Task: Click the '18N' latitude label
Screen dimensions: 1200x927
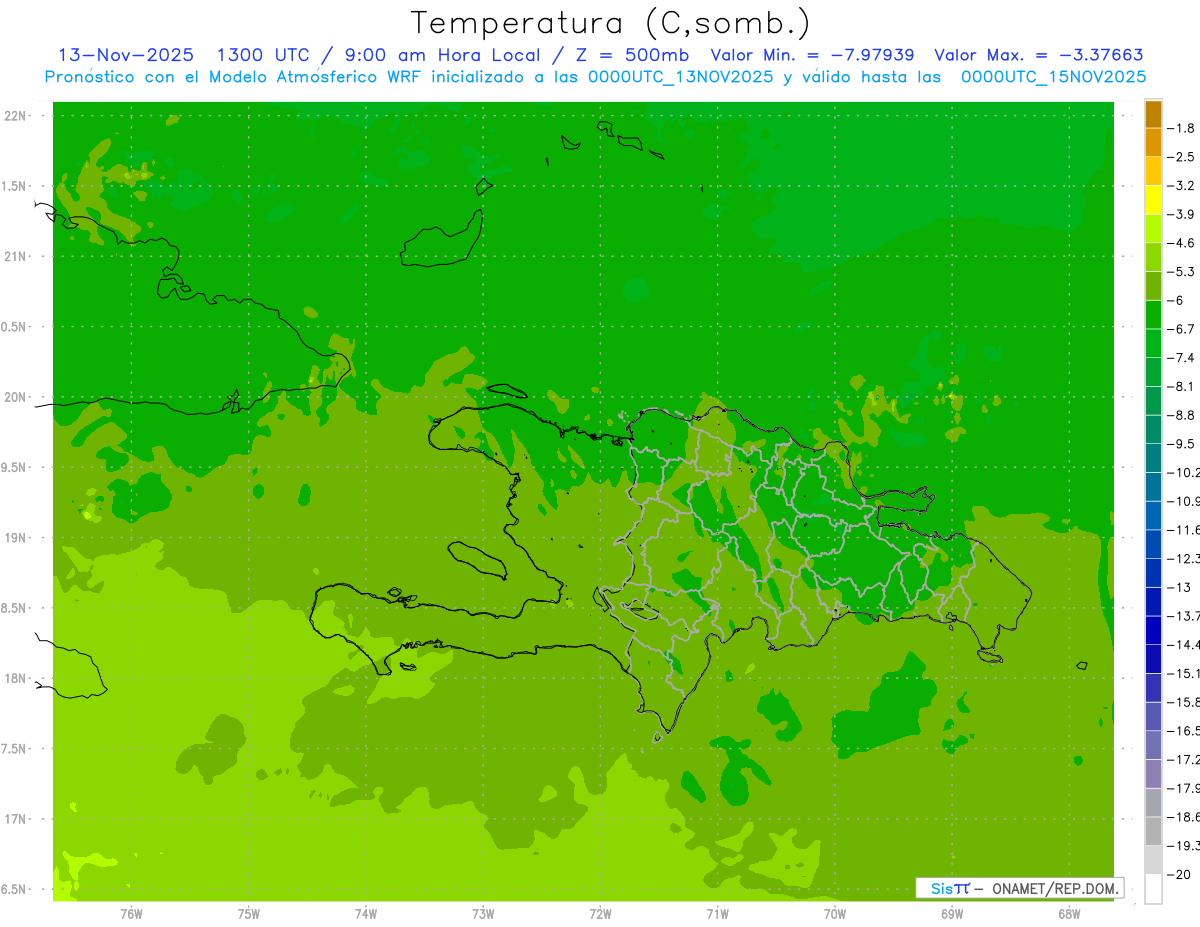Action: pos(16,678)
